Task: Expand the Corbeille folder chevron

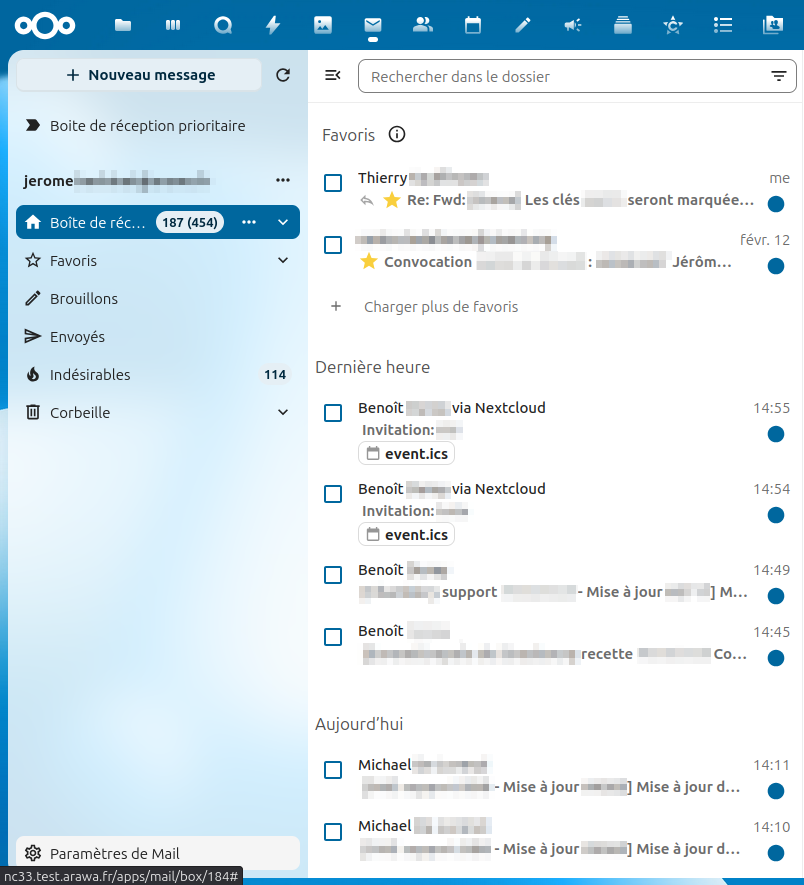Action: (x=283, y=413)
